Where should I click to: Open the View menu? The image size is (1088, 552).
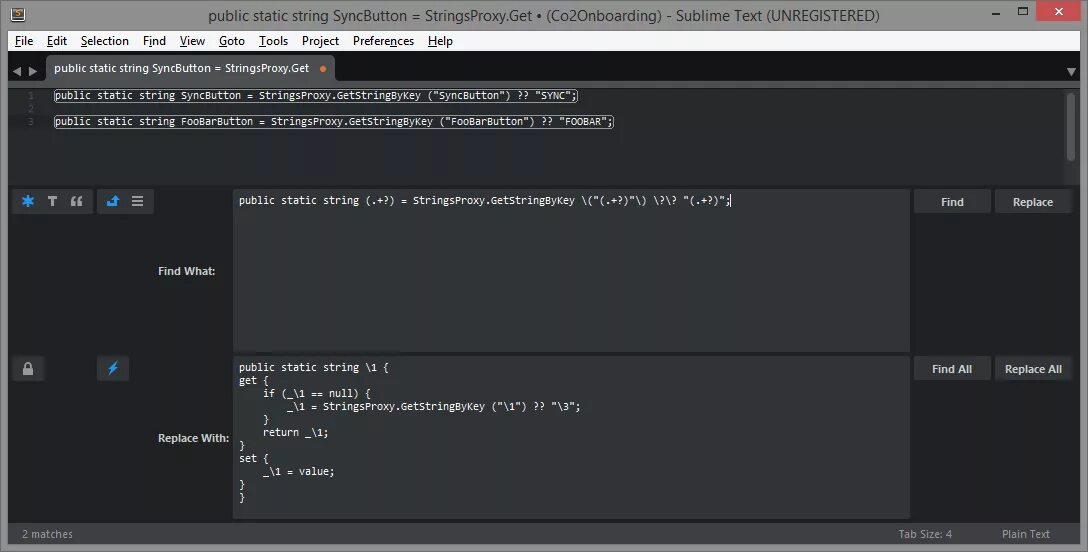(192, 41)
